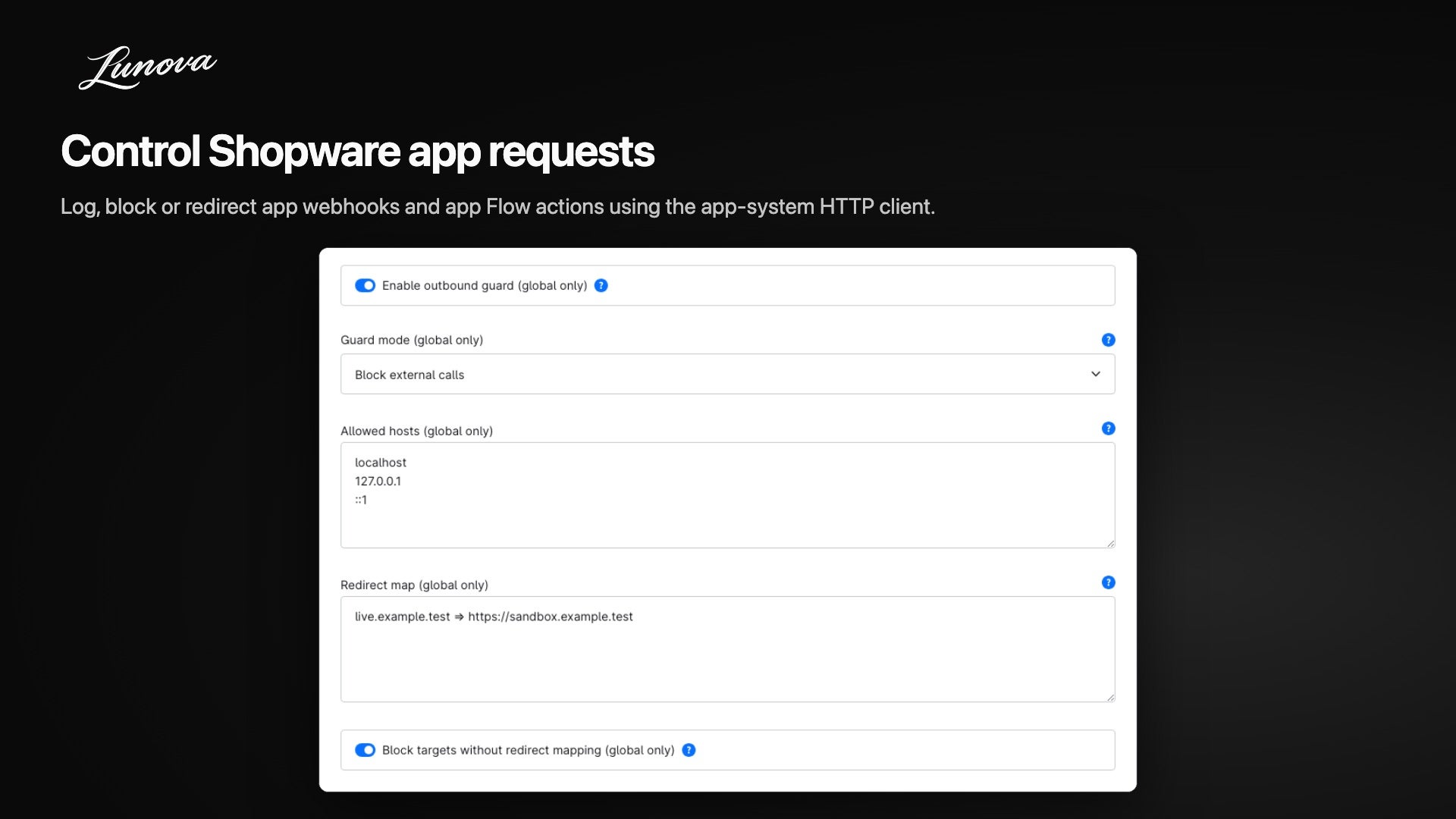Viewport: 1456px width, 819px height.
Task: Toggle Block targets without redirect mapping switch
Action: tap(365, 750)
